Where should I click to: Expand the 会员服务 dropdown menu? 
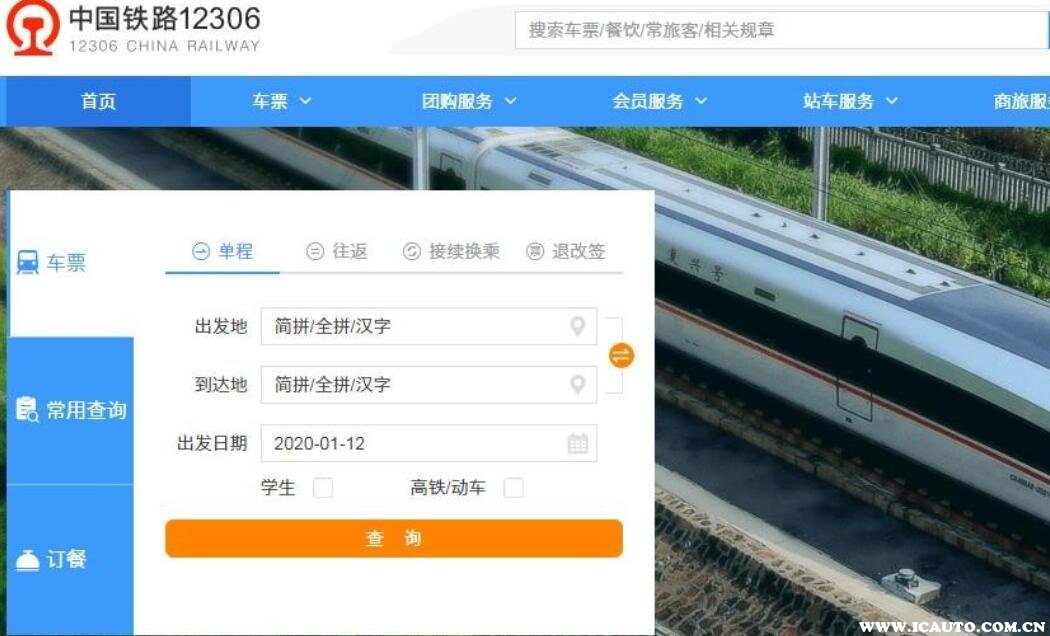coord(660,101)
